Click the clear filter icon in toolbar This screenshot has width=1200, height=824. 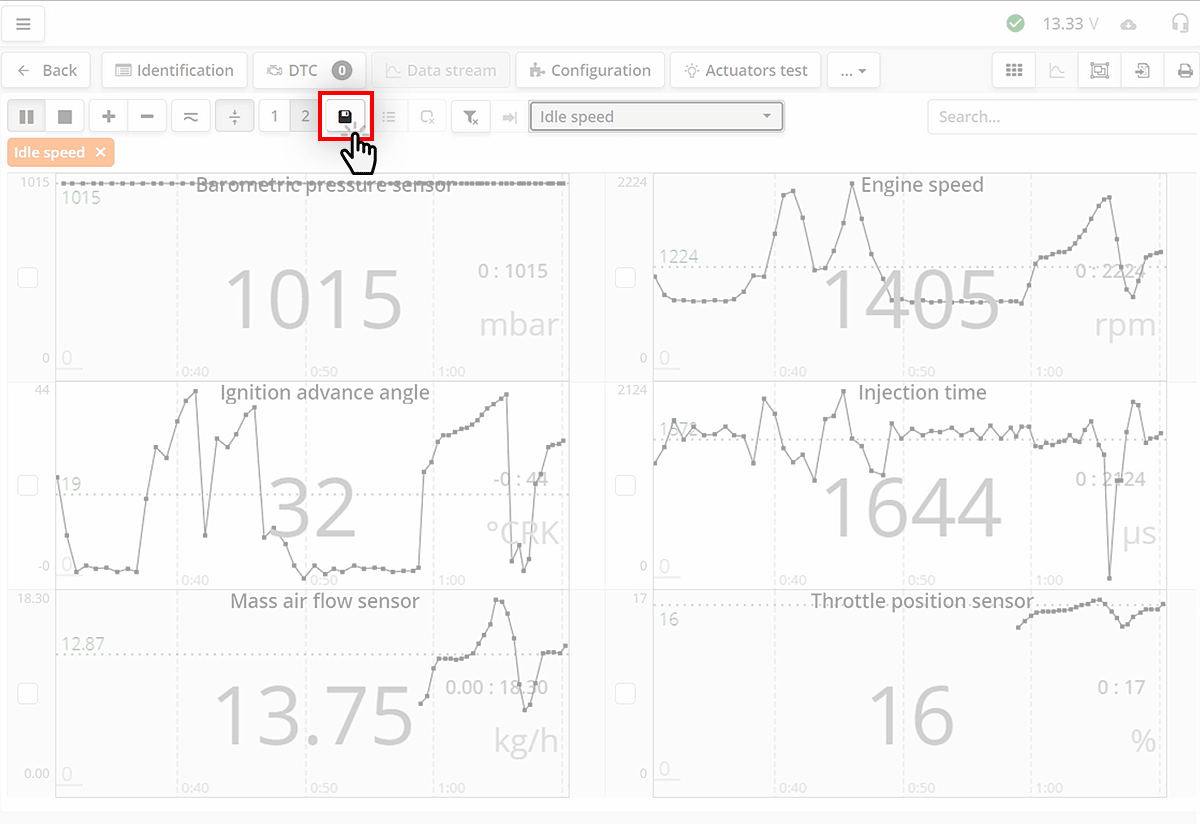470,116
